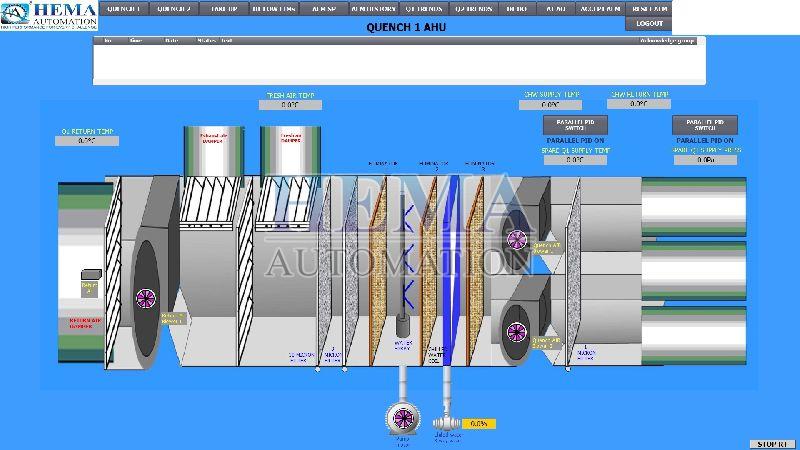Click the CHW RETURN TEMP value field
This screenshot has height=450, width=800.
638,104
